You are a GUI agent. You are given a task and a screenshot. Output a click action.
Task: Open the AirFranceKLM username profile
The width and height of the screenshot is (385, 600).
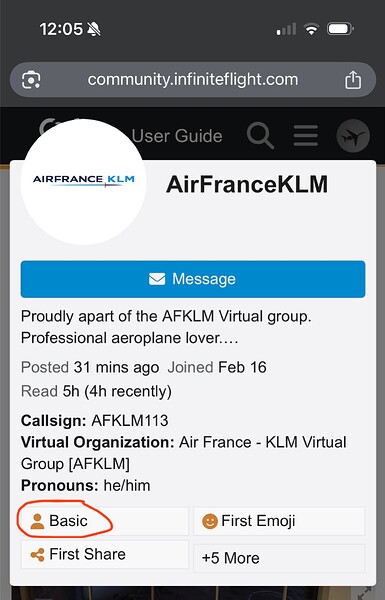[247, 184]
